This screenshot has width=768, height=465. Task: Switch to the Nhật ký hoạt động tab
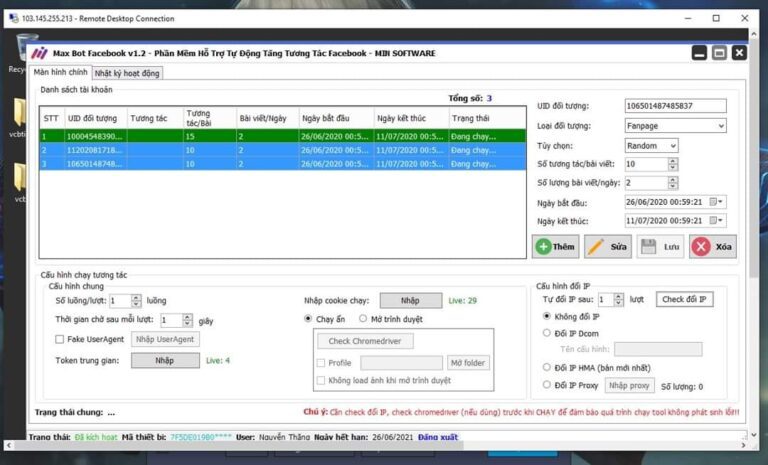tap(126, 73)
